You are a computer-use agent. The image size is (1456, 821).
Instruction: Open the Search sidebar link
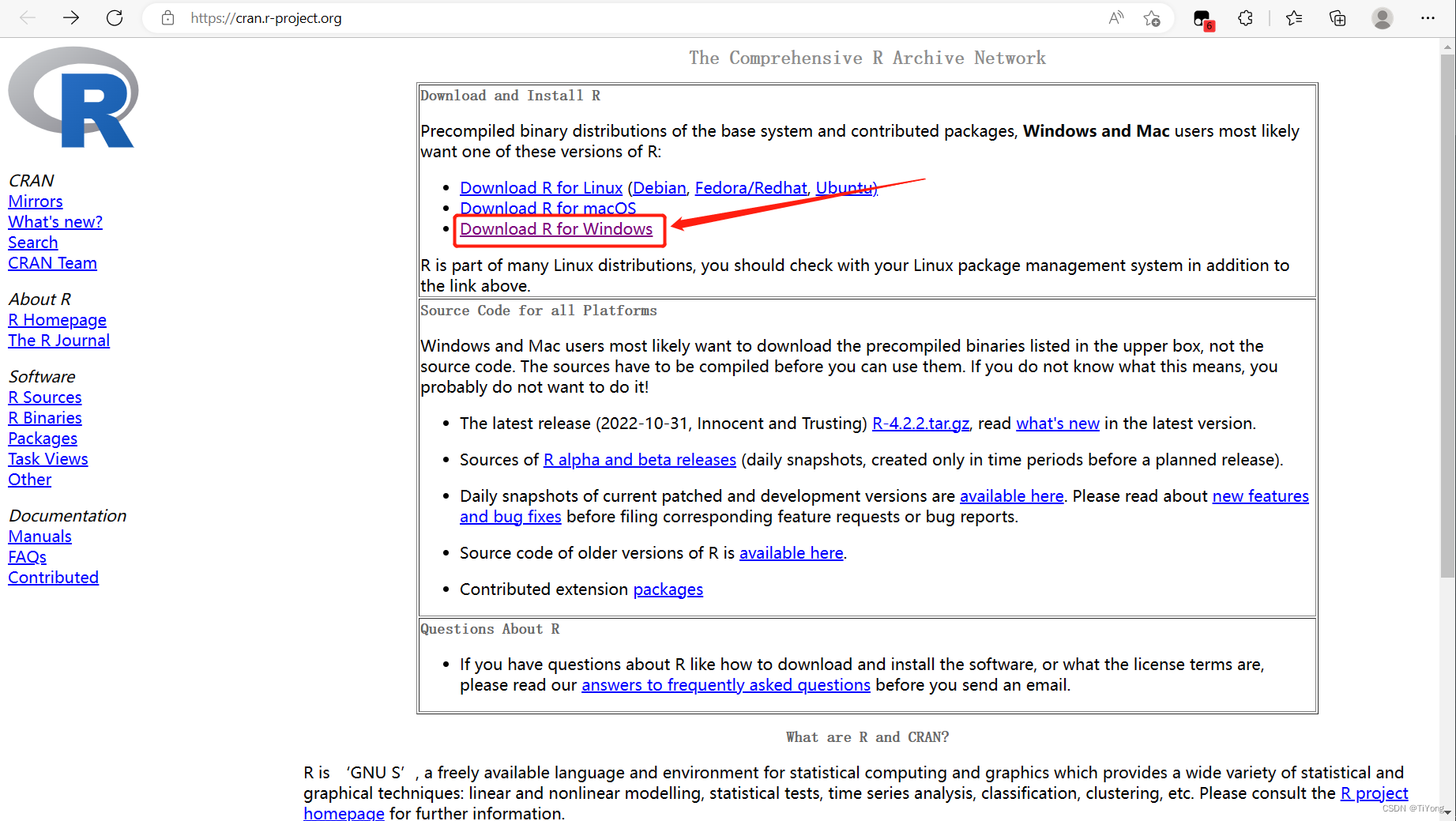pyautogui.click(x=33, y=243)
